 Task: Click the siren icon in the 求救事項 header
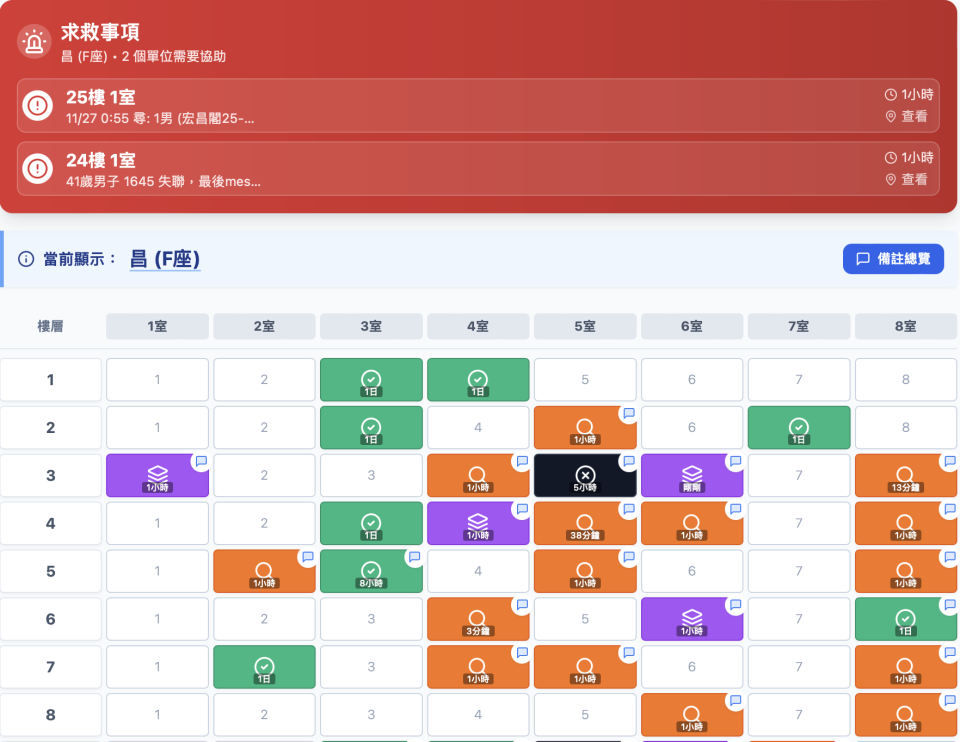pyautogui.click(x=33, y=41)
